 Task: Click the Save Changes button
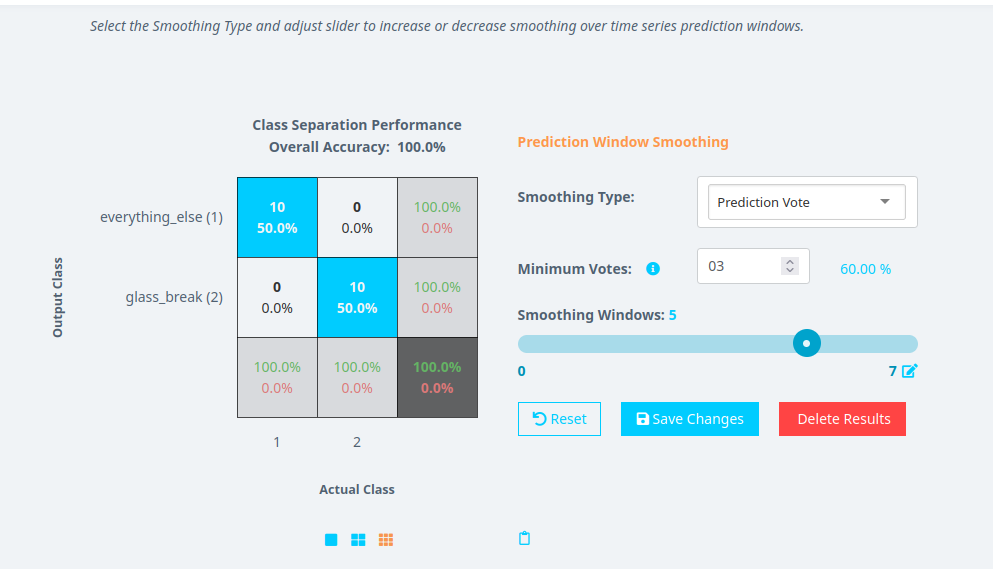pos(690,419)
